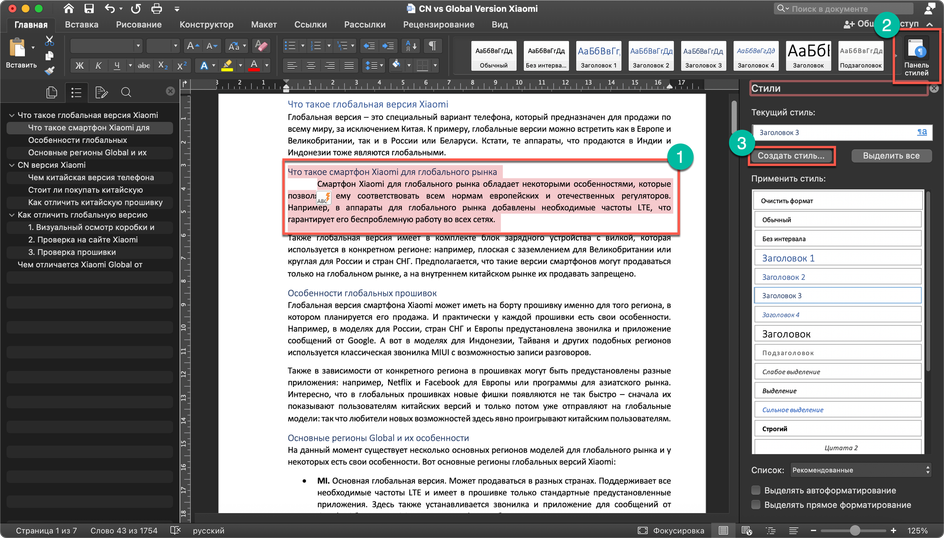Select print layout view in status bar

[x=723, y=530]
